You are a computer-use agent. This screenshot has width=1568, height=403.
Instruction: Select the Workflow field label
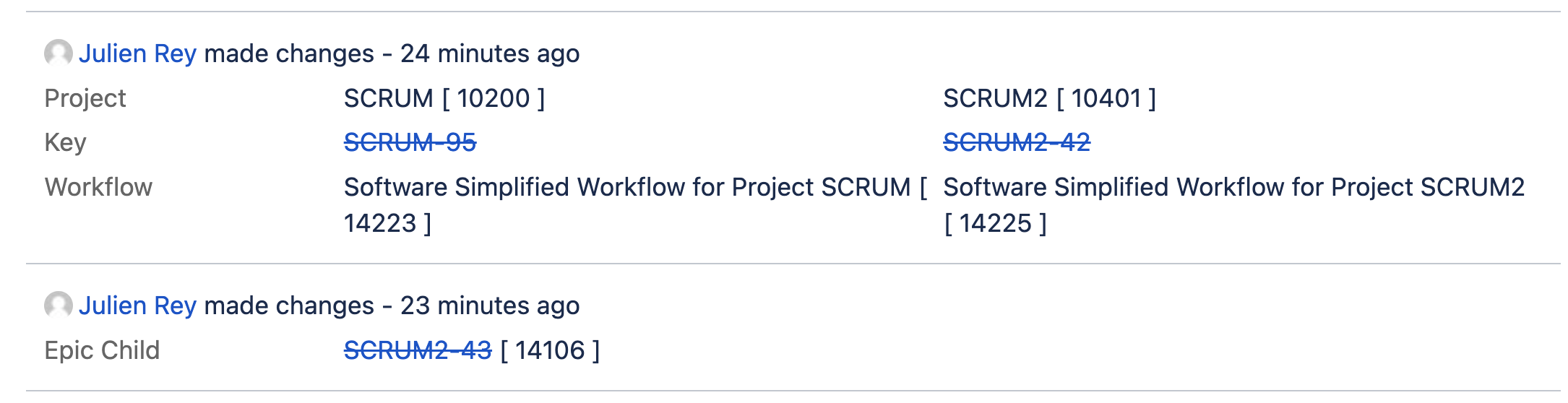(98, 187)
